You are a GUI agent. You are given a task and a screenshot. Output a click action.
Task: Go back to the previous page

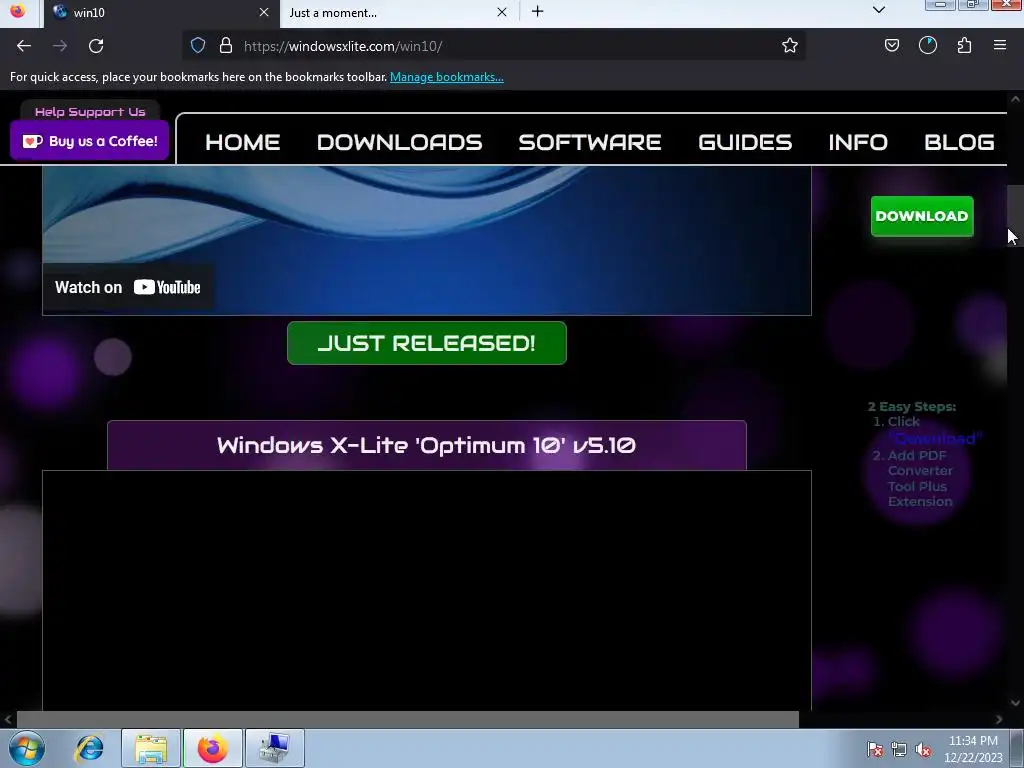24,46
